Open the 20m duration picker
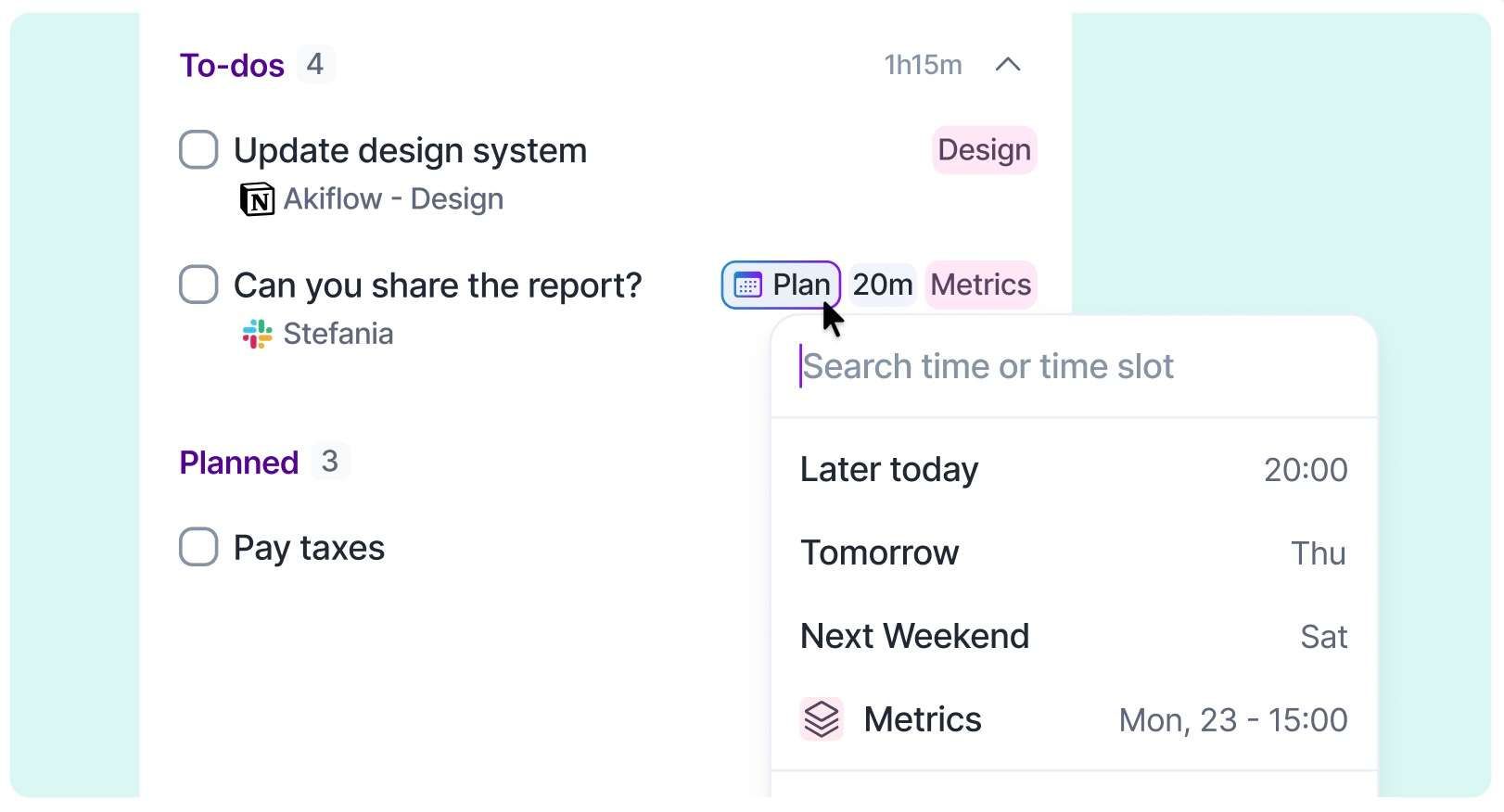 (x=883, y=285)
